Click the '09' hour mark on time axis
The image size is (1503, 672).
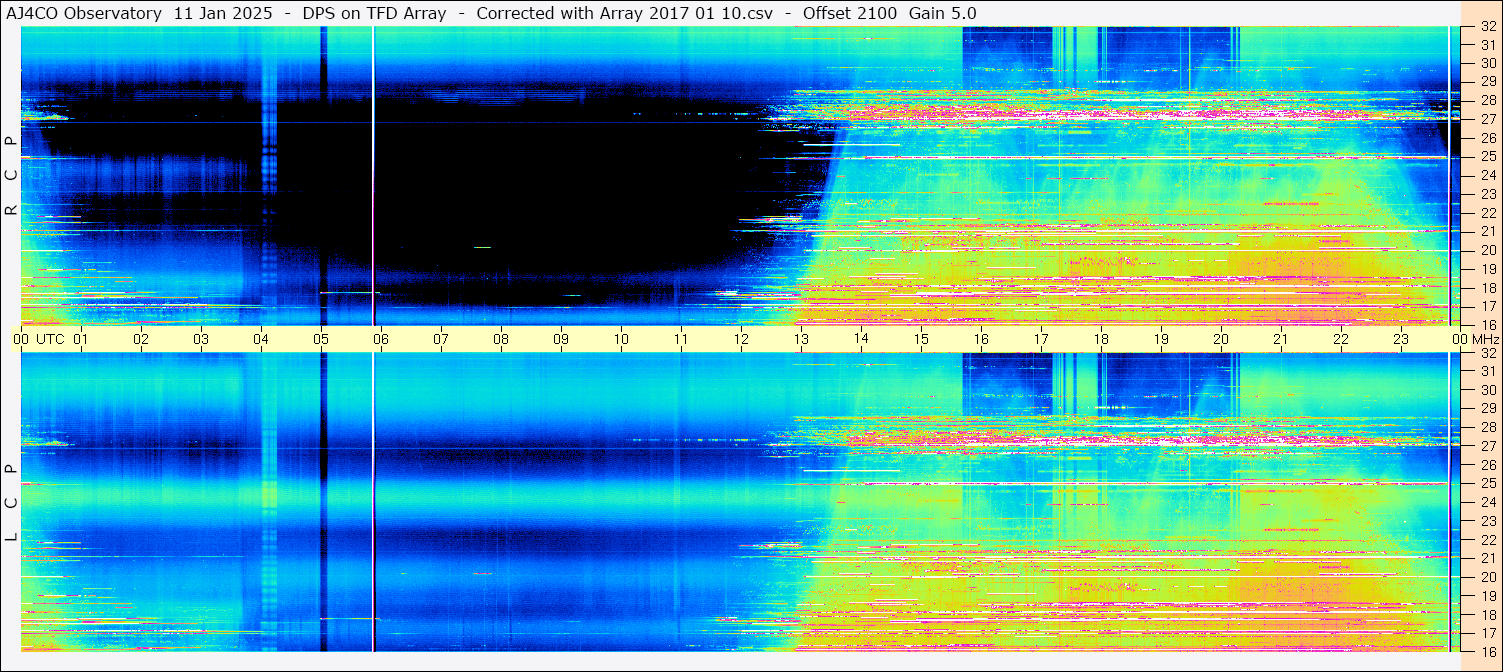point(561,339)
